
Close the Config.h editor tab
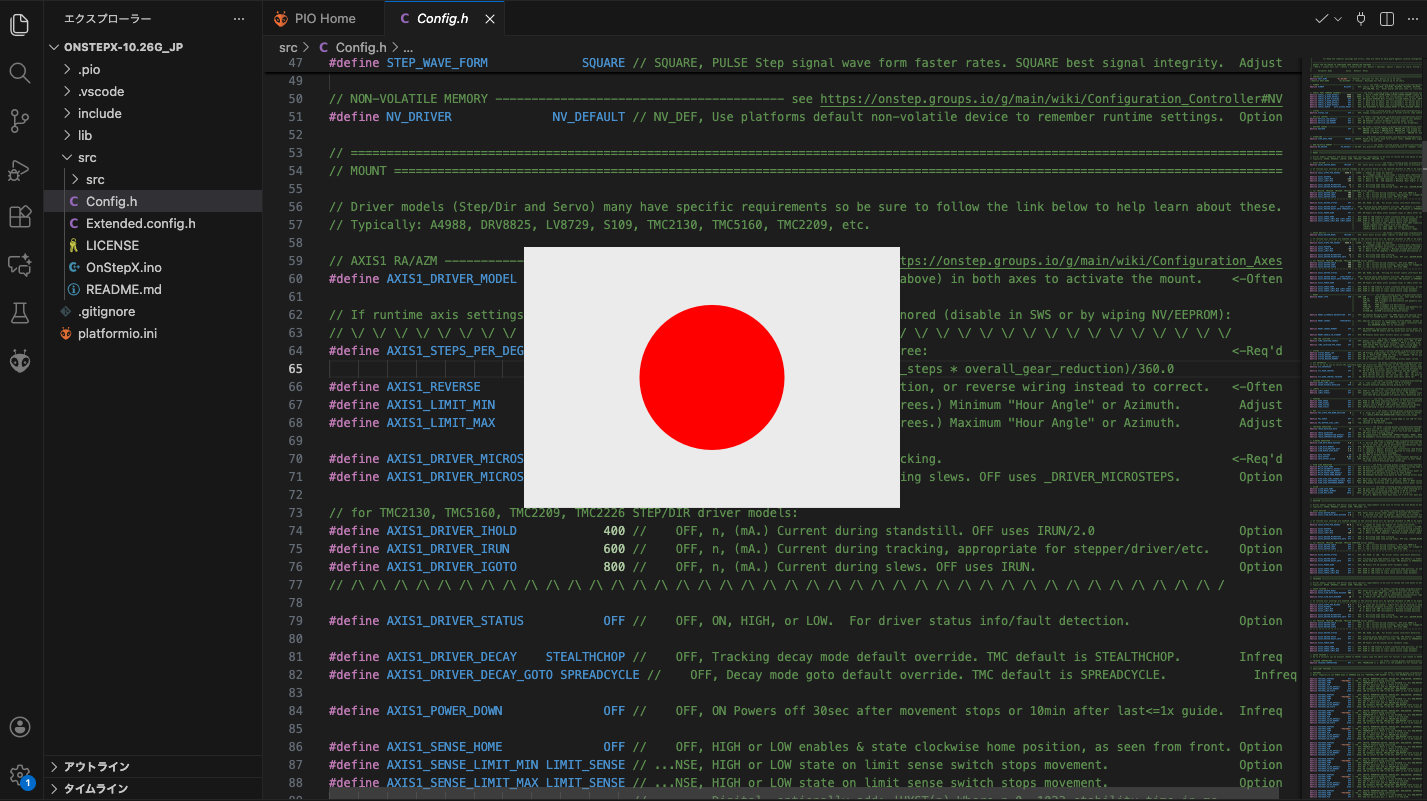point(487,19)
